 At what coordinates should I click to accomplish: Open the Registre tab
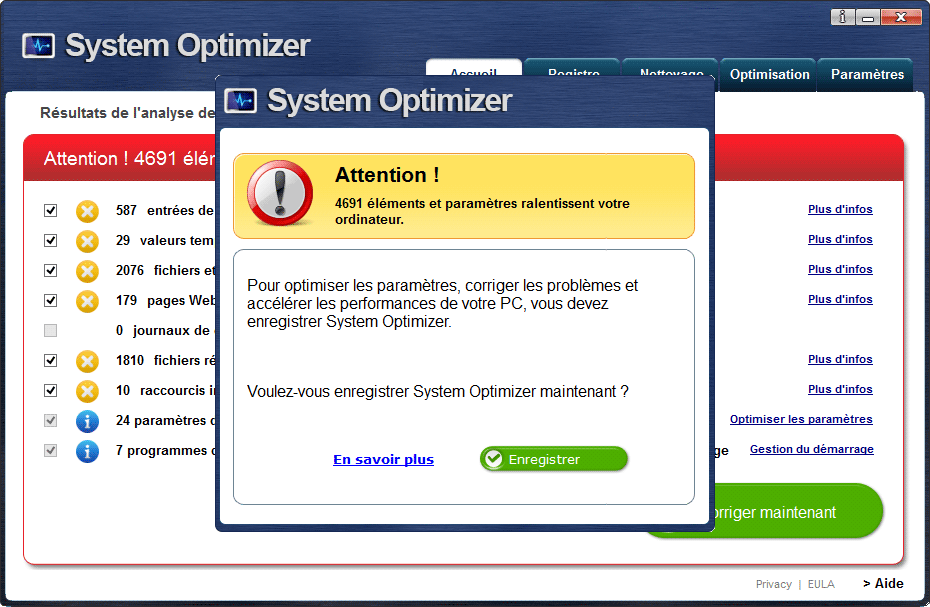pos(573,68)
